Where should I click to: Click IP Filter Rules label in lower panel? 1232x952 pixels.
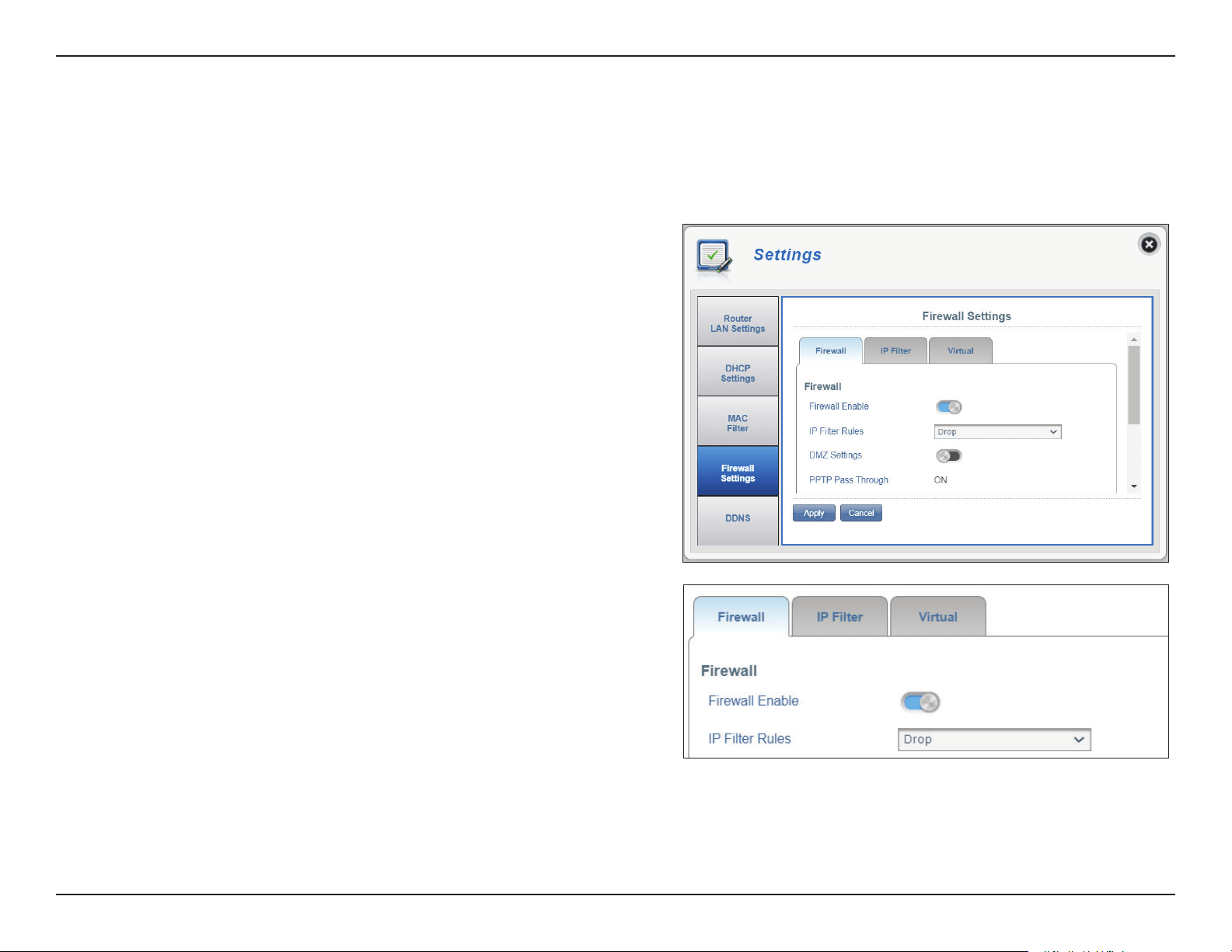click(x=749, y=739)
